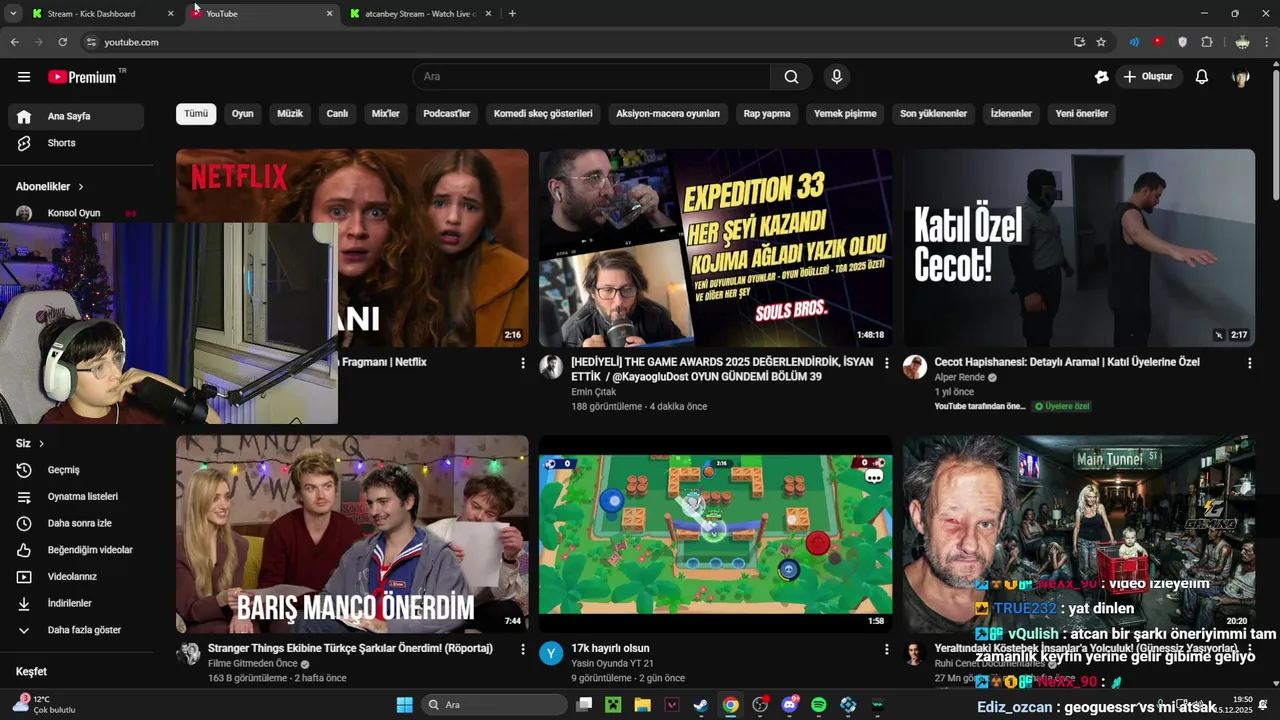Click the address bar URL youtube.com
Screen dimensions: 1280x720
pyautogui.click(x=132, y=42)
